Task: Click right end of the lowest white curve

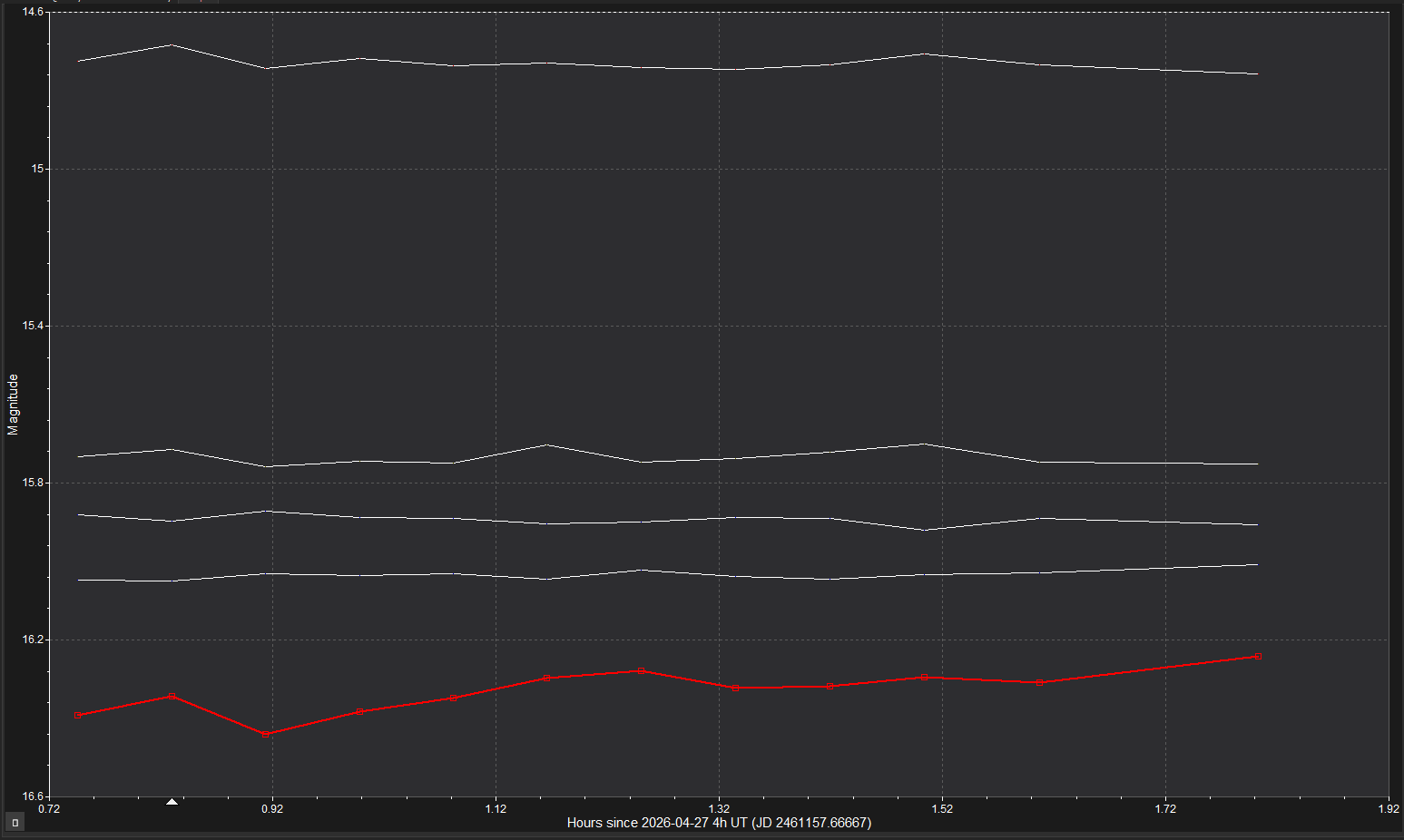Action: point(1257,564)
